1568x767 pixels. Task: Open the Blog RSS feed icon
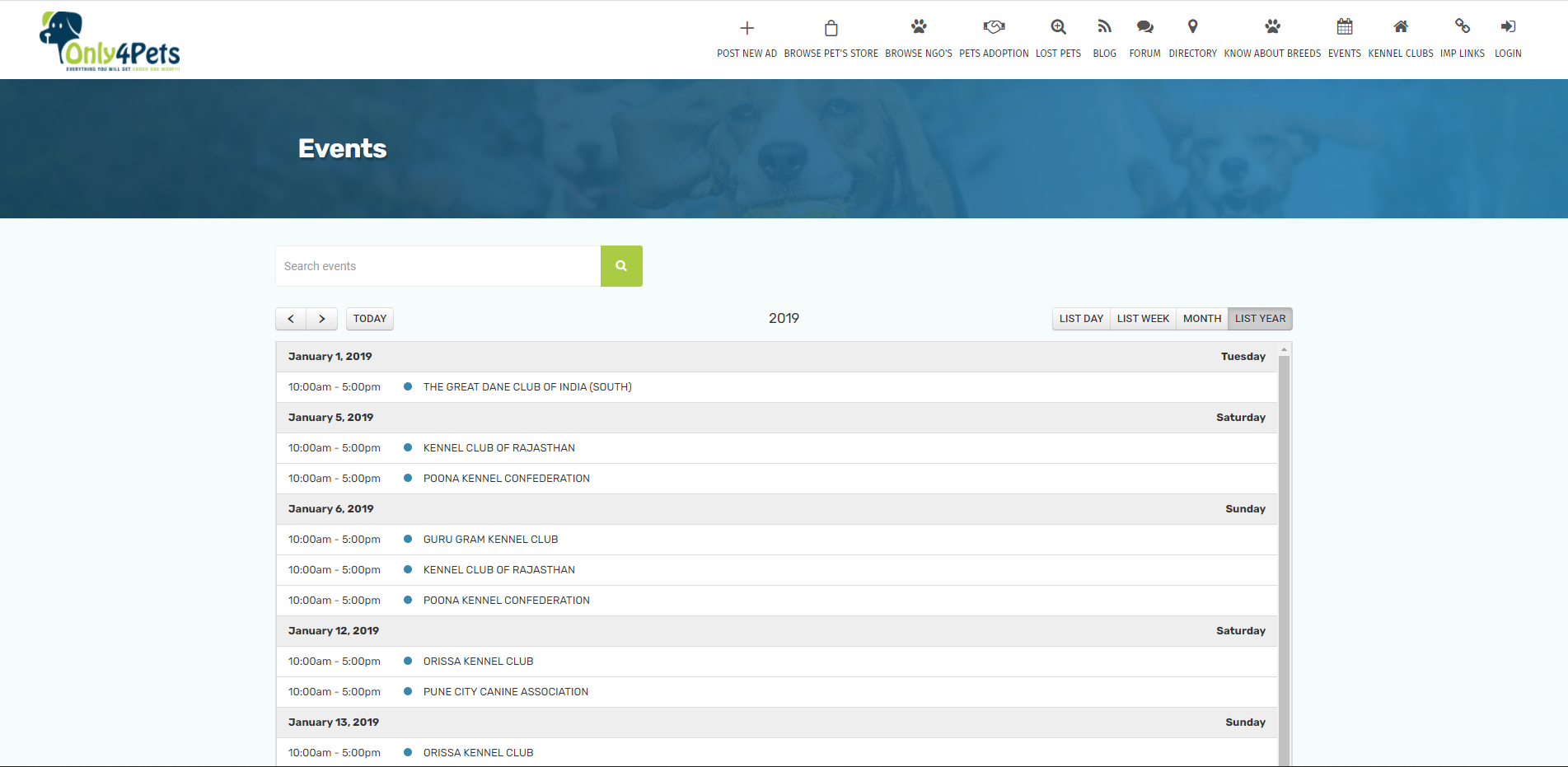1104,26
